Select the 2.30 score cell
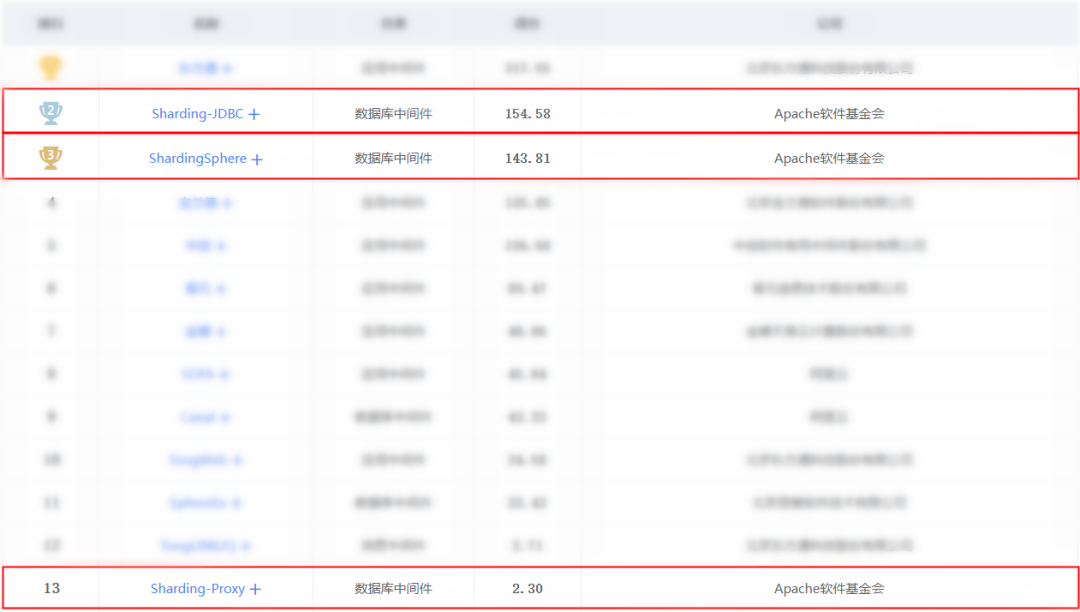 (x=528, y=589)
